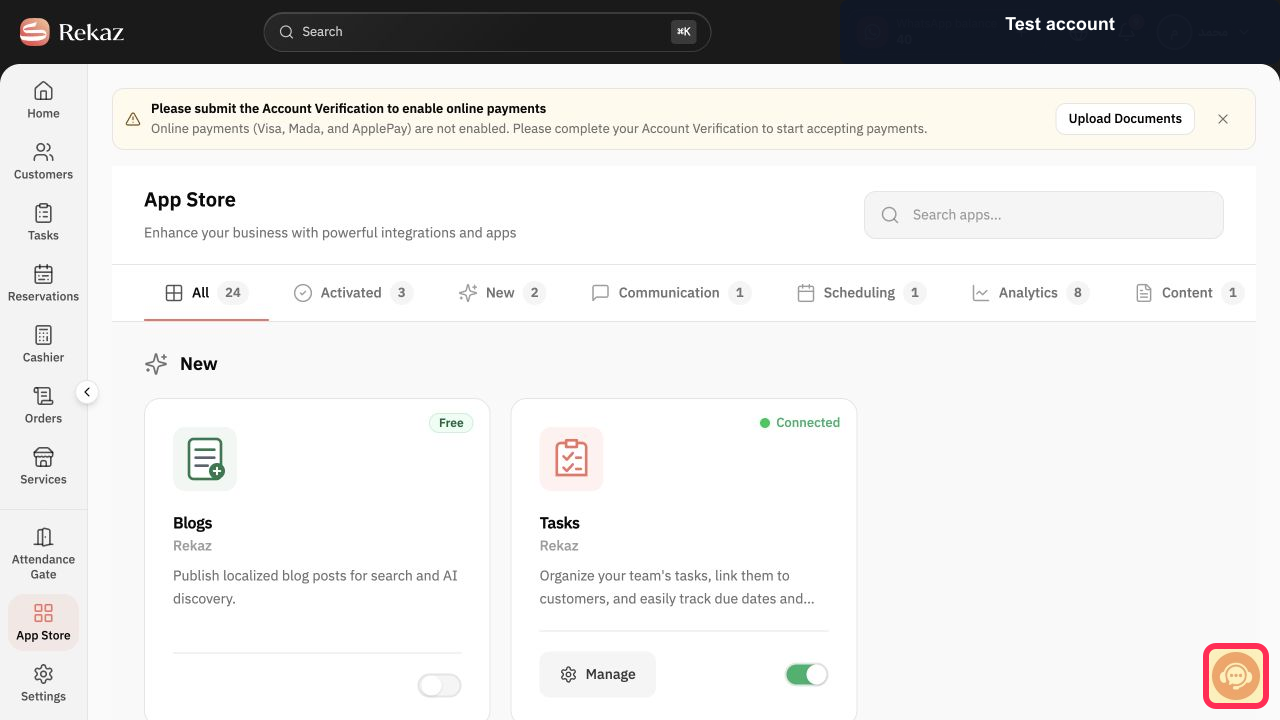Dismiss the account verification banner

click(x=1223, y=118)
